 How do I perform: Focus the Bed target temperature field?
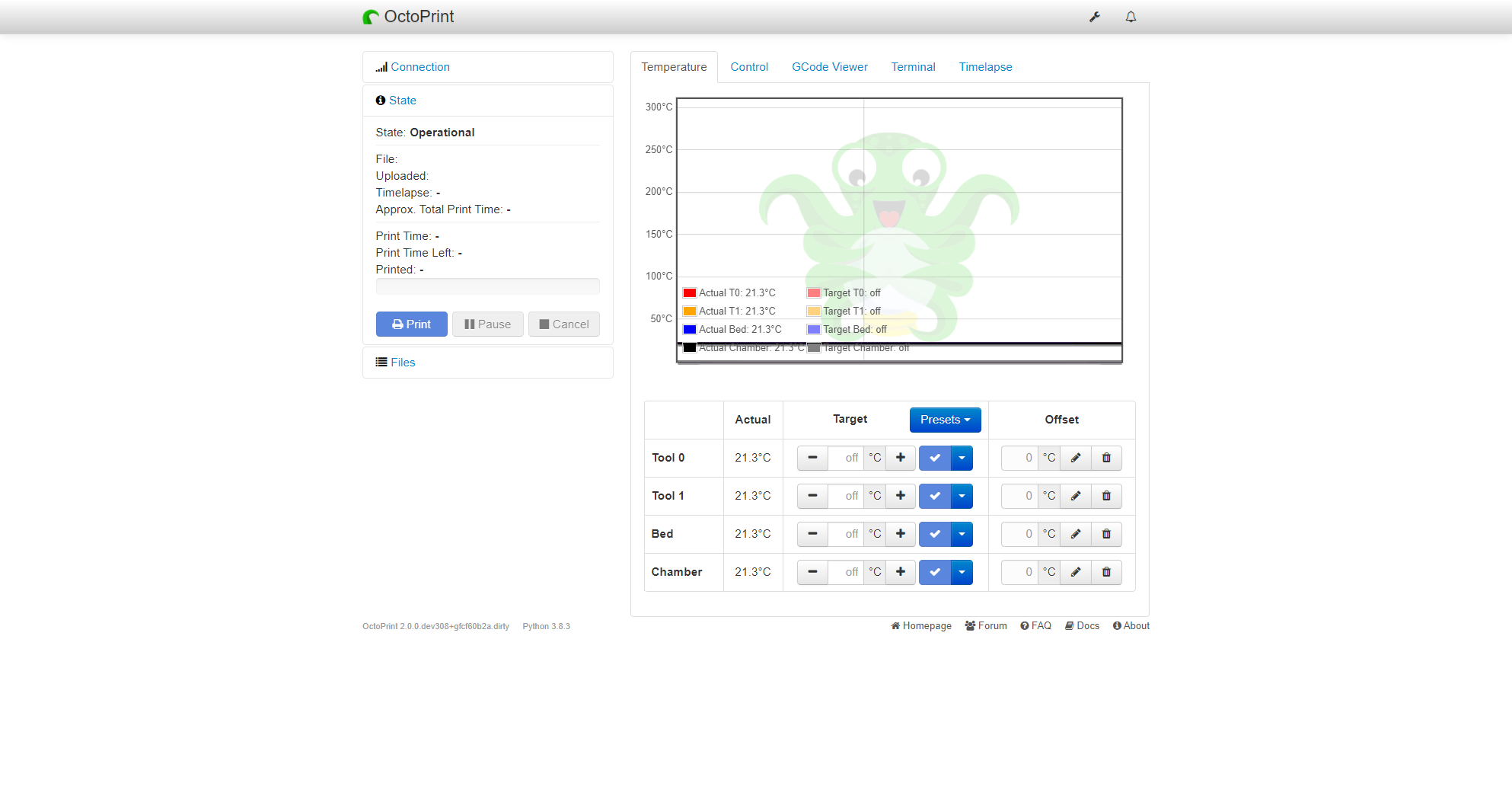pos(846,534)
